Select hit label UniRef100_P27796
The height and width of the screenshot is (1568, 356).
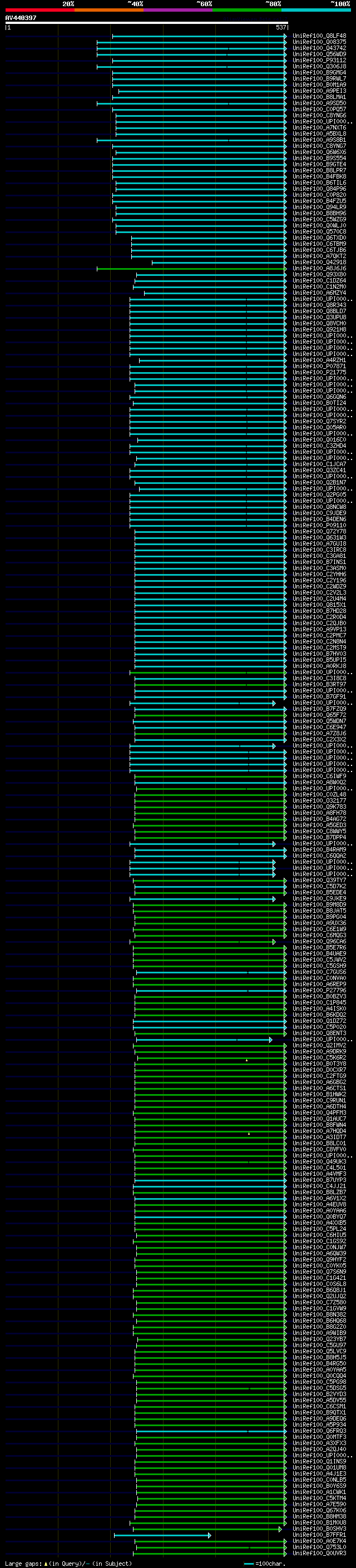coord(319,990)
